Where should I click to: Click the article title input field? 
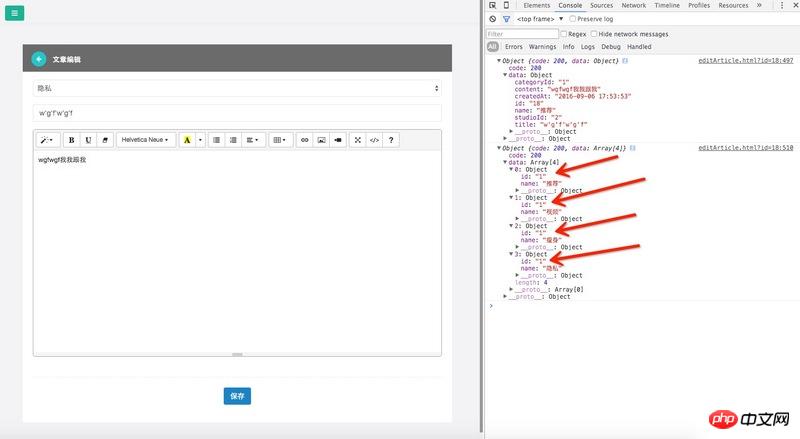(237, 113)
